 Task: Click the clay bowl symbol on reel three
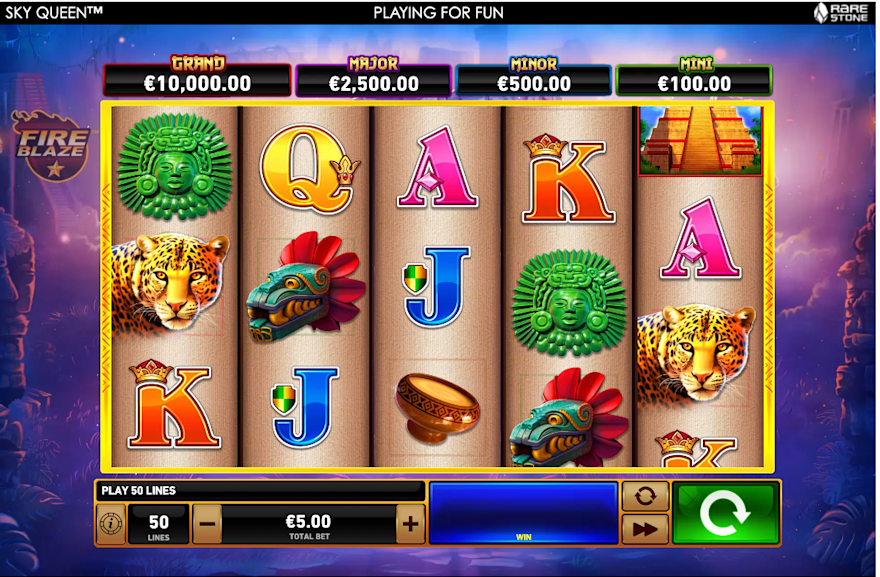click(437, 407)
